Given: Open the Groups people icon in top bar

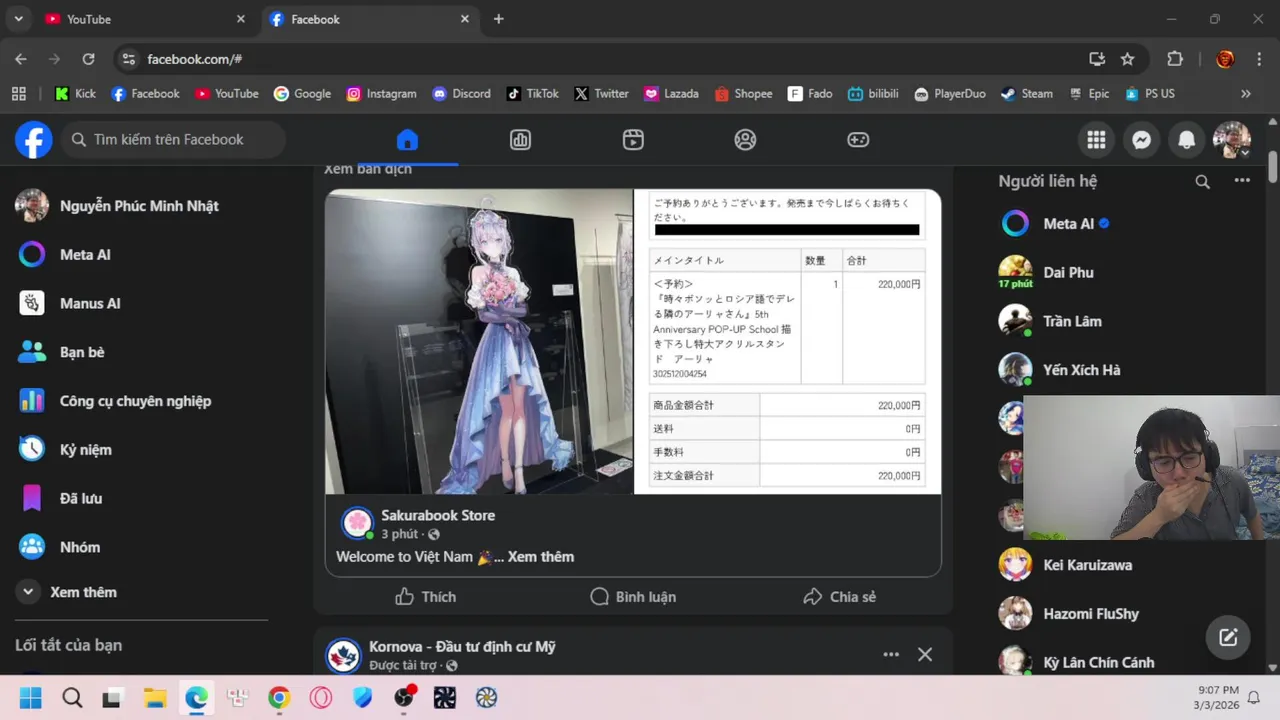Looking at the screenshot, I should click(x=745, y=140).
